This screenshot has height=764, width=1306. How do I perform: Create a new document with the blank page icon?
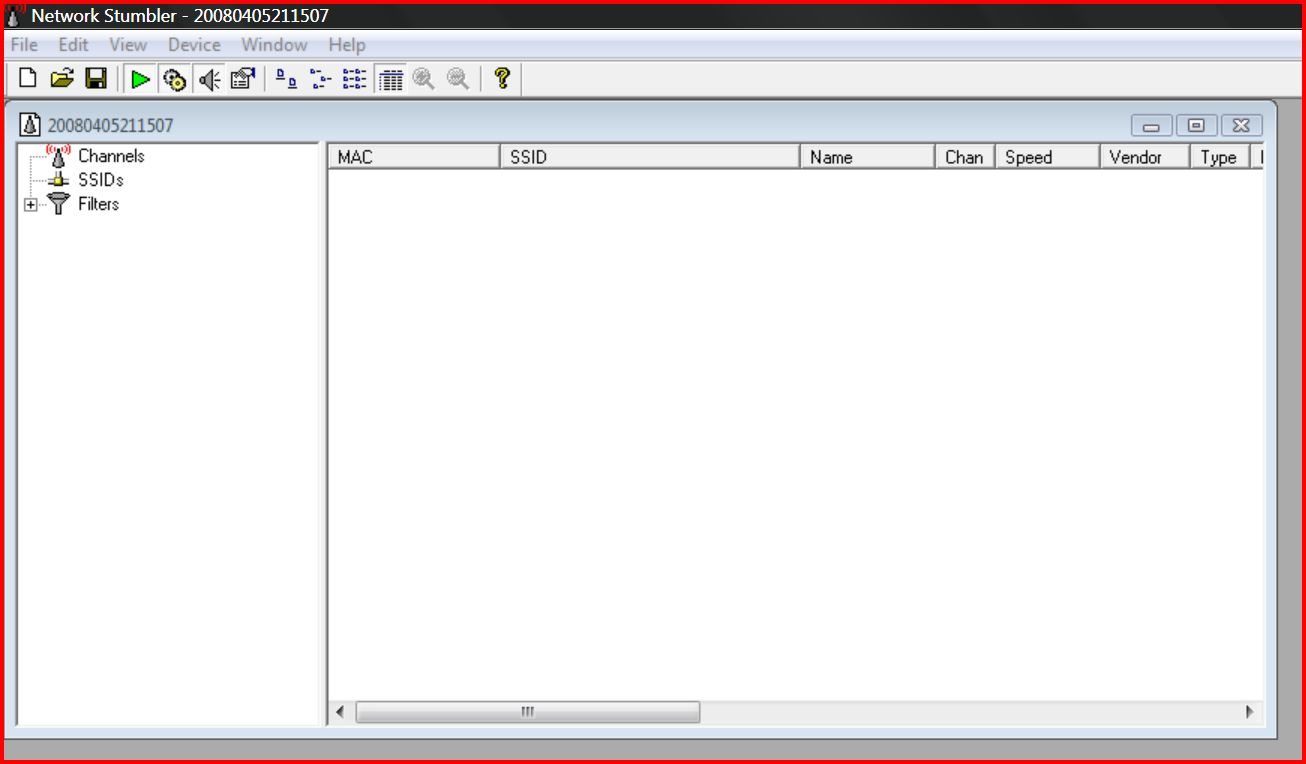point(28,78)
